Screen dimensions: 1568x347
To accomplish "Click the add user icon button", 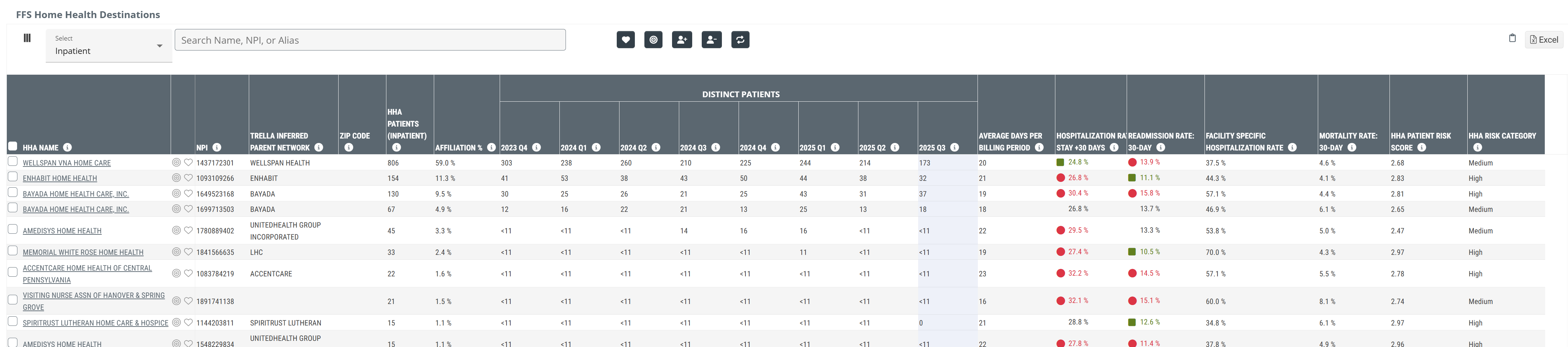I will pos(682,40).
